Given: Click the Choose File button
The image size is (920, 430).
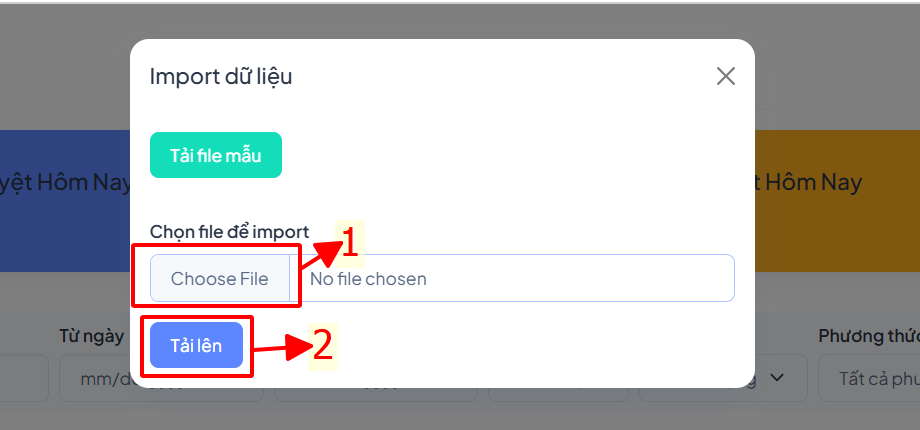Looking at the screenshot, I should coord(219,278).
